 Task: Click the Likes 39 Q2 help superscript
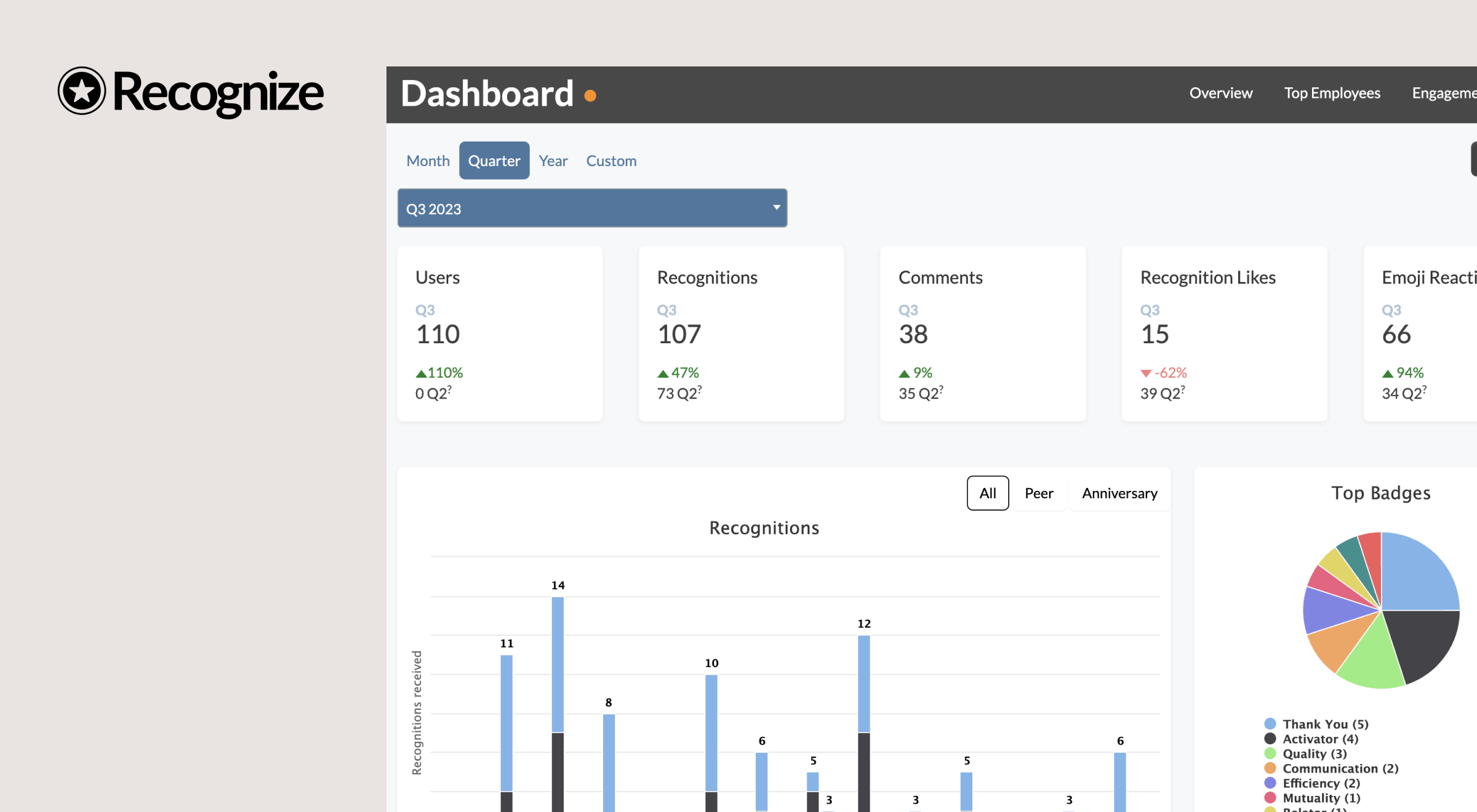pyautogui.click(x=1182, y=388)
